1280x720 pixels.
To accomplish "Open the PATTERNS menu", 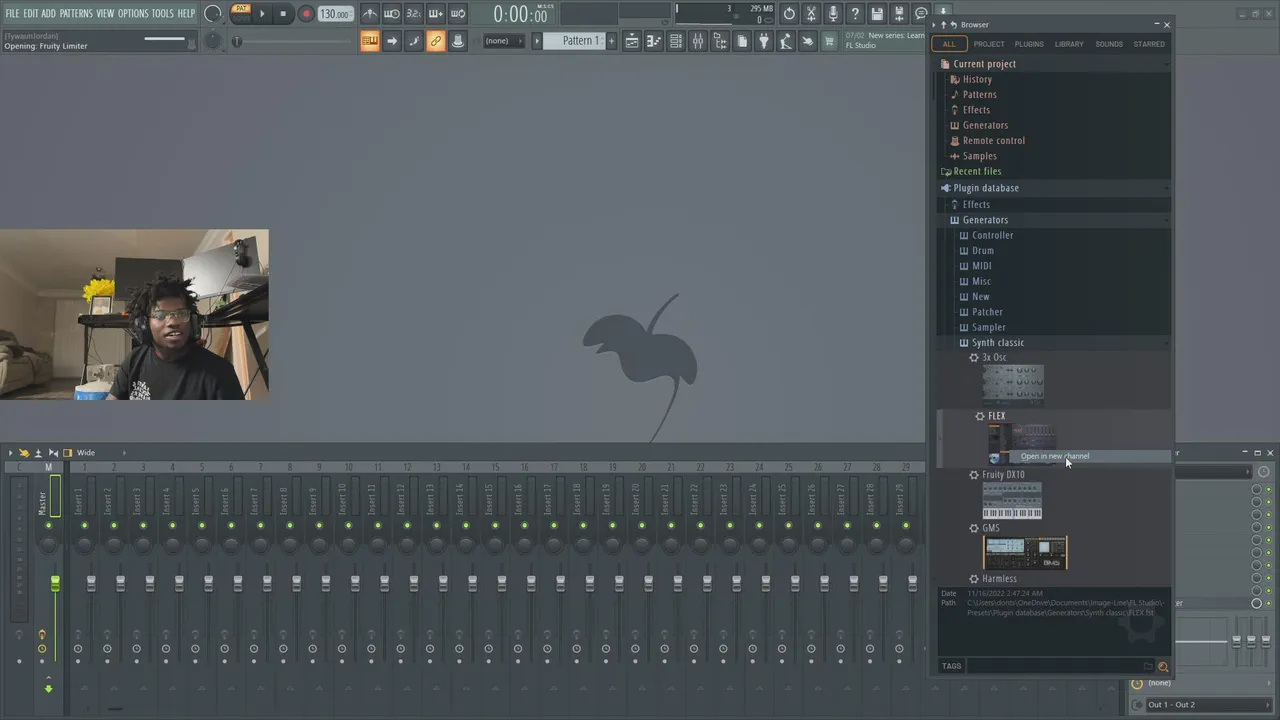I will [76, 14].
